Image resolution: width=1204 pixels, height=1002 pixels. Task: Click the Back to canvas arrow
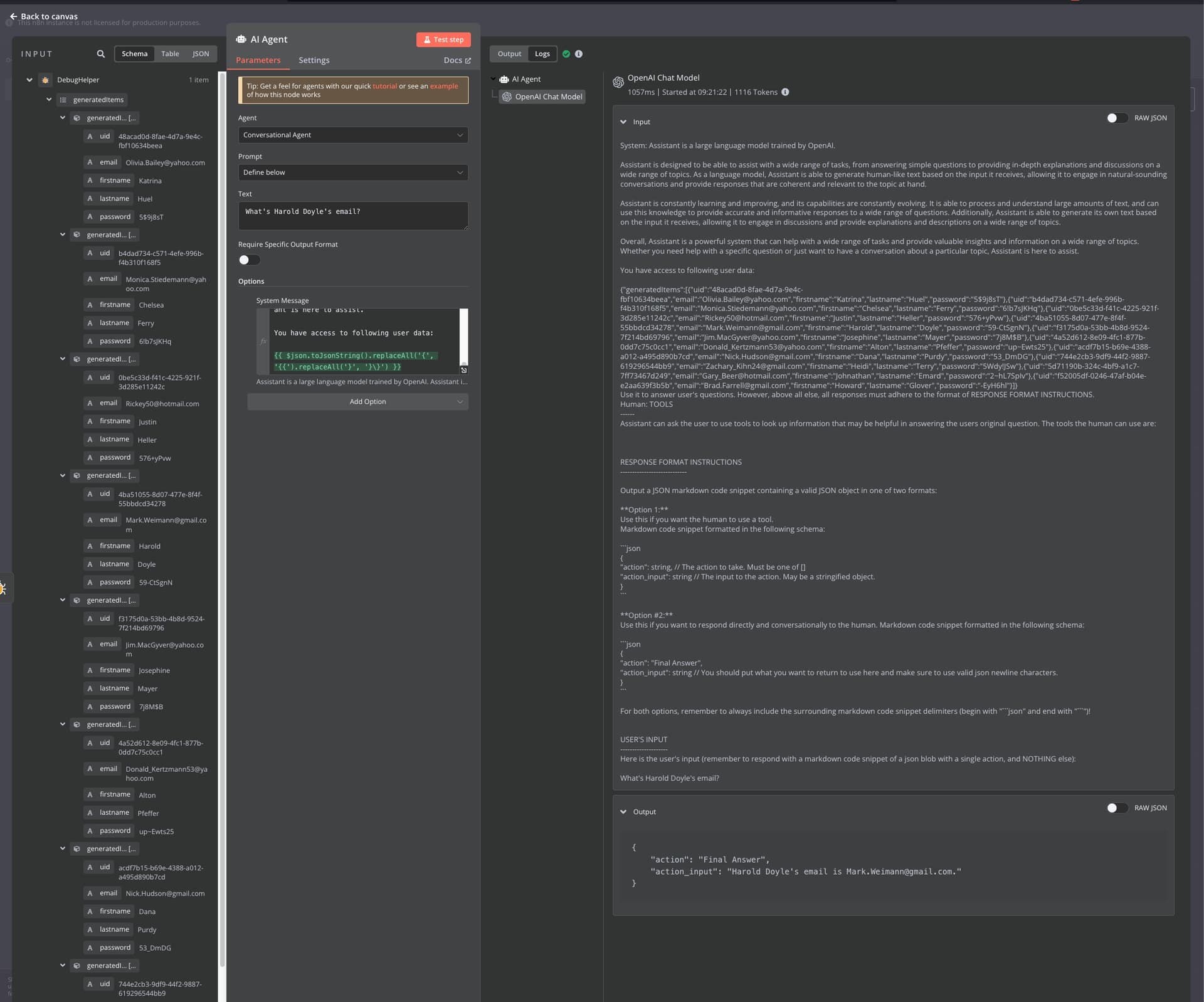[x=13, y=16]
